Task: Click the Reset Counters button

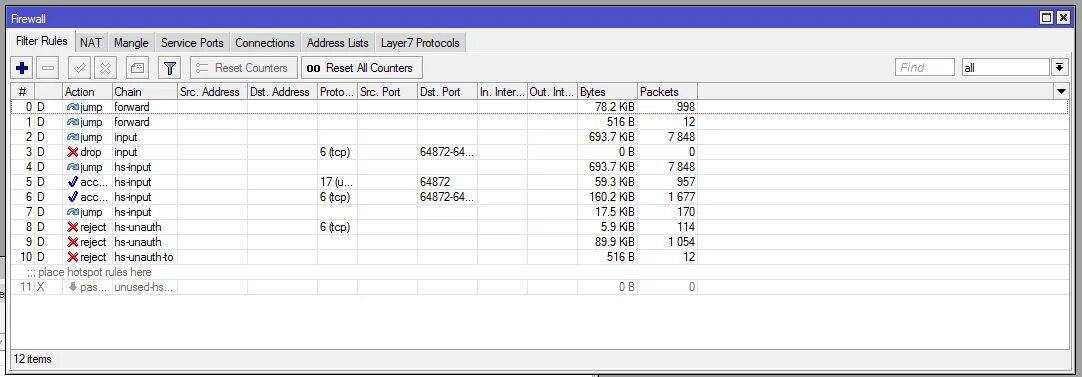Action: click(244, 68)
